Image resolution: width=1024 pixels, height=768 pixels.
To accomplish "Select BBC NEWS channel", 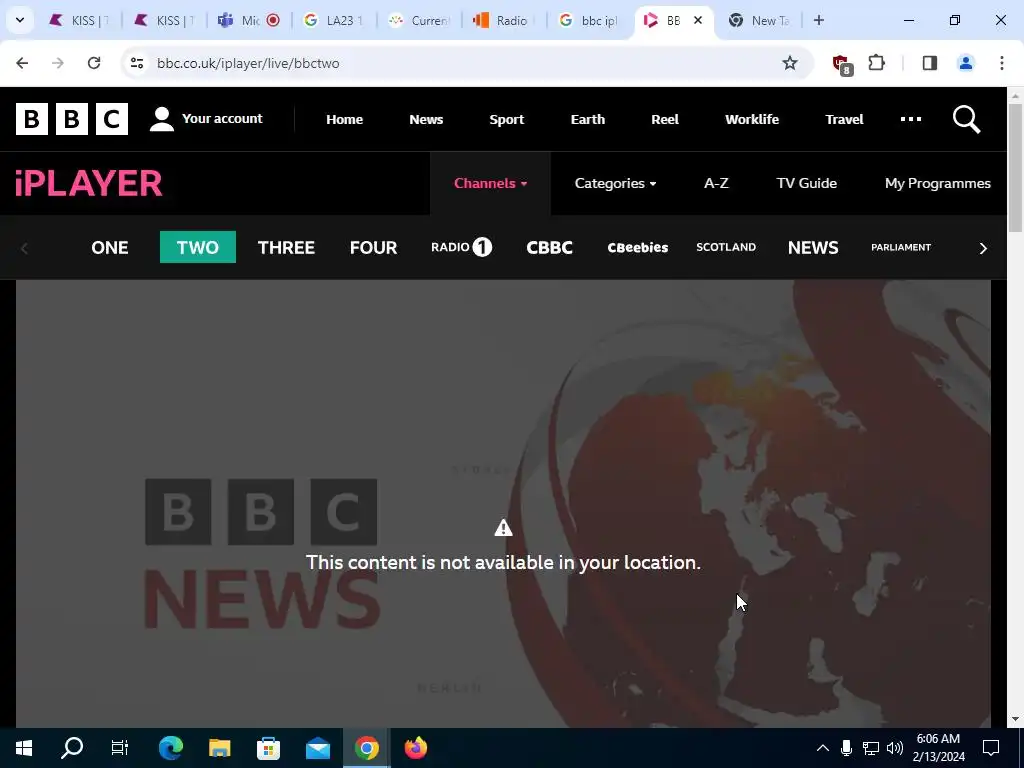I will coord(813,248).
